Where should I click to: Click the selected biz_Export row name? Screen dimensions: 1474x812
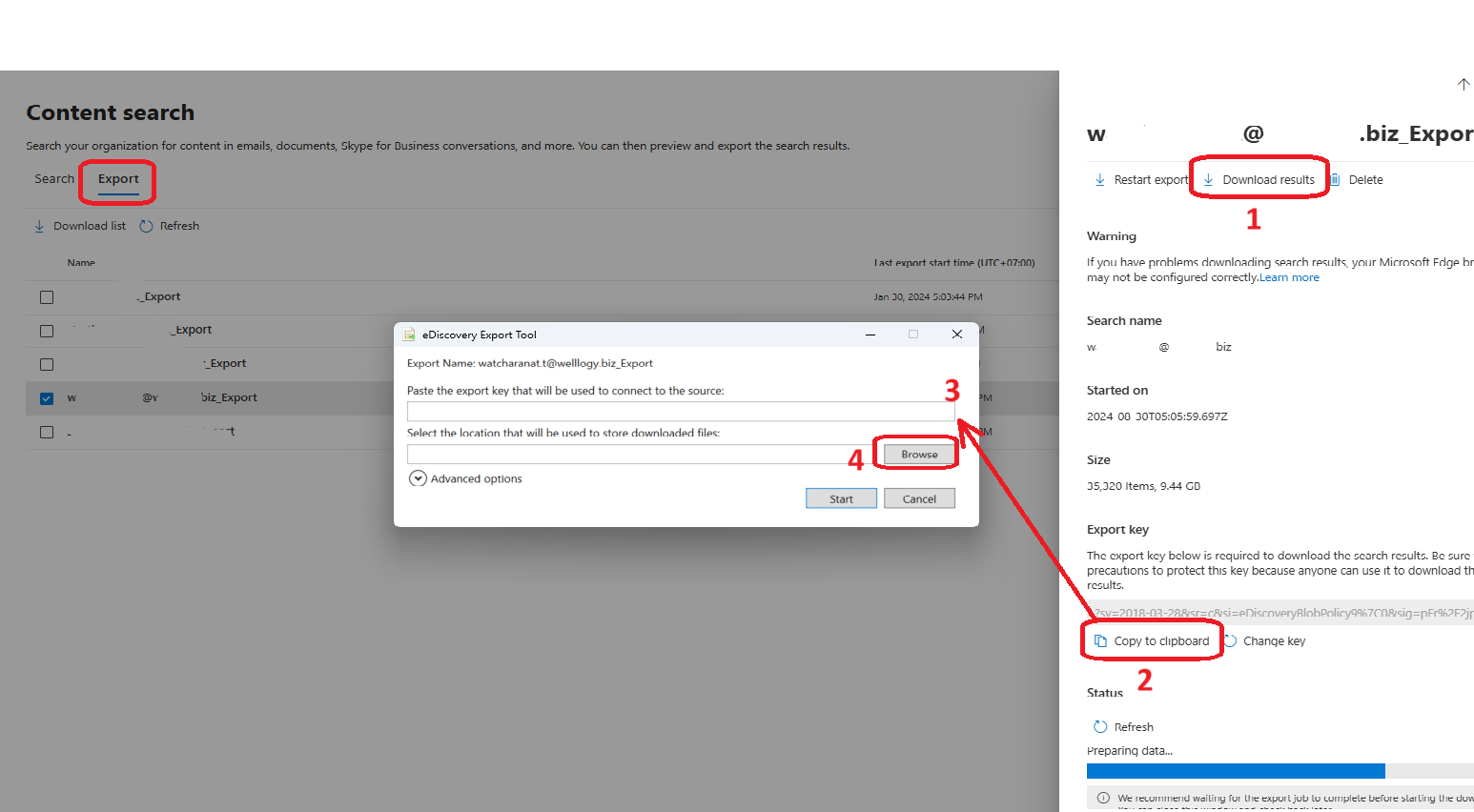tap(162, 398)
